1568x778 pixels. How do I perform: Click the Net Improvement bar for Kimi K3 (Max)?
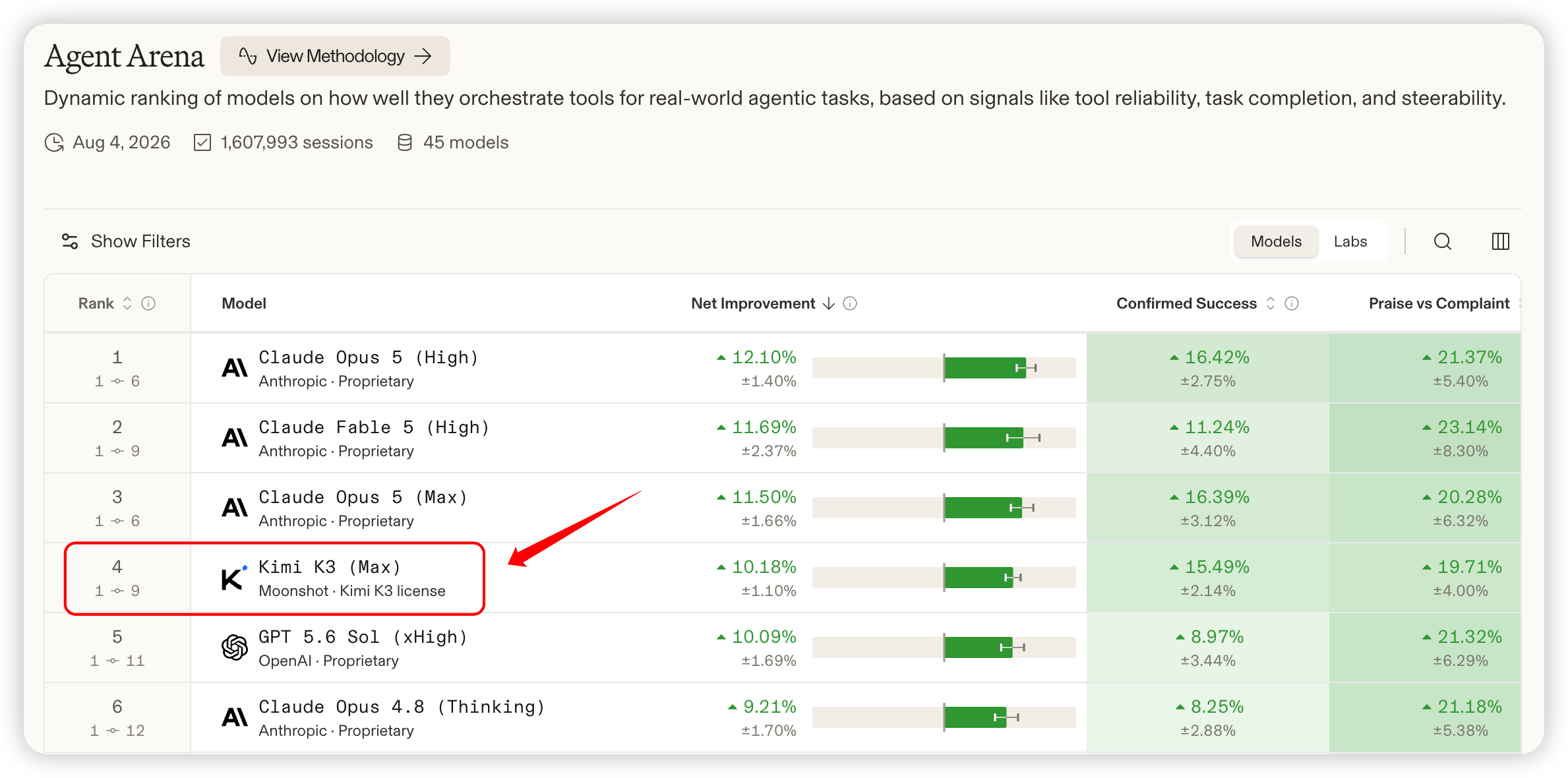tap(944, 578)
